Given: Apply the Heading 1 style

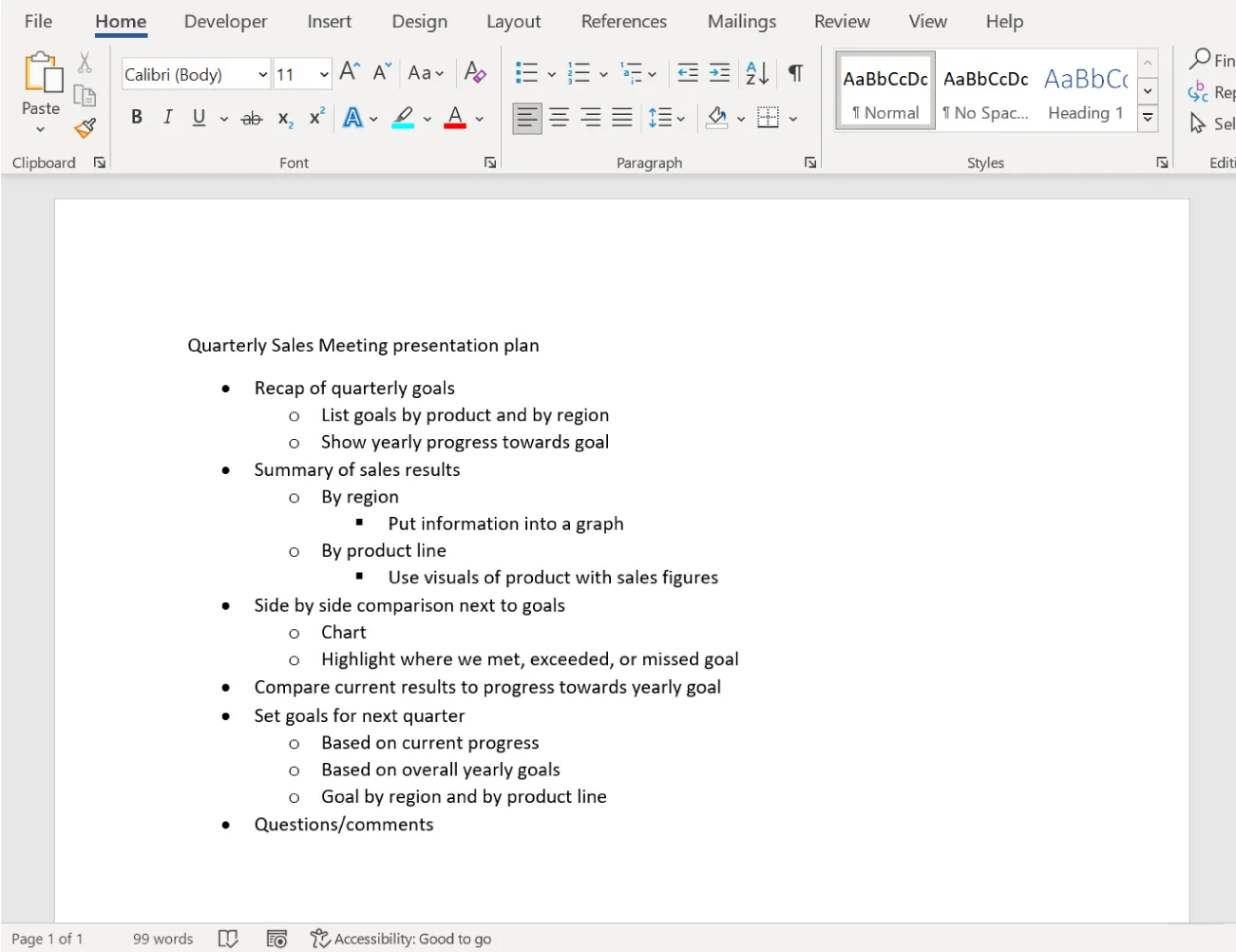Looking at the screenshot, I should click(1085, 90).
